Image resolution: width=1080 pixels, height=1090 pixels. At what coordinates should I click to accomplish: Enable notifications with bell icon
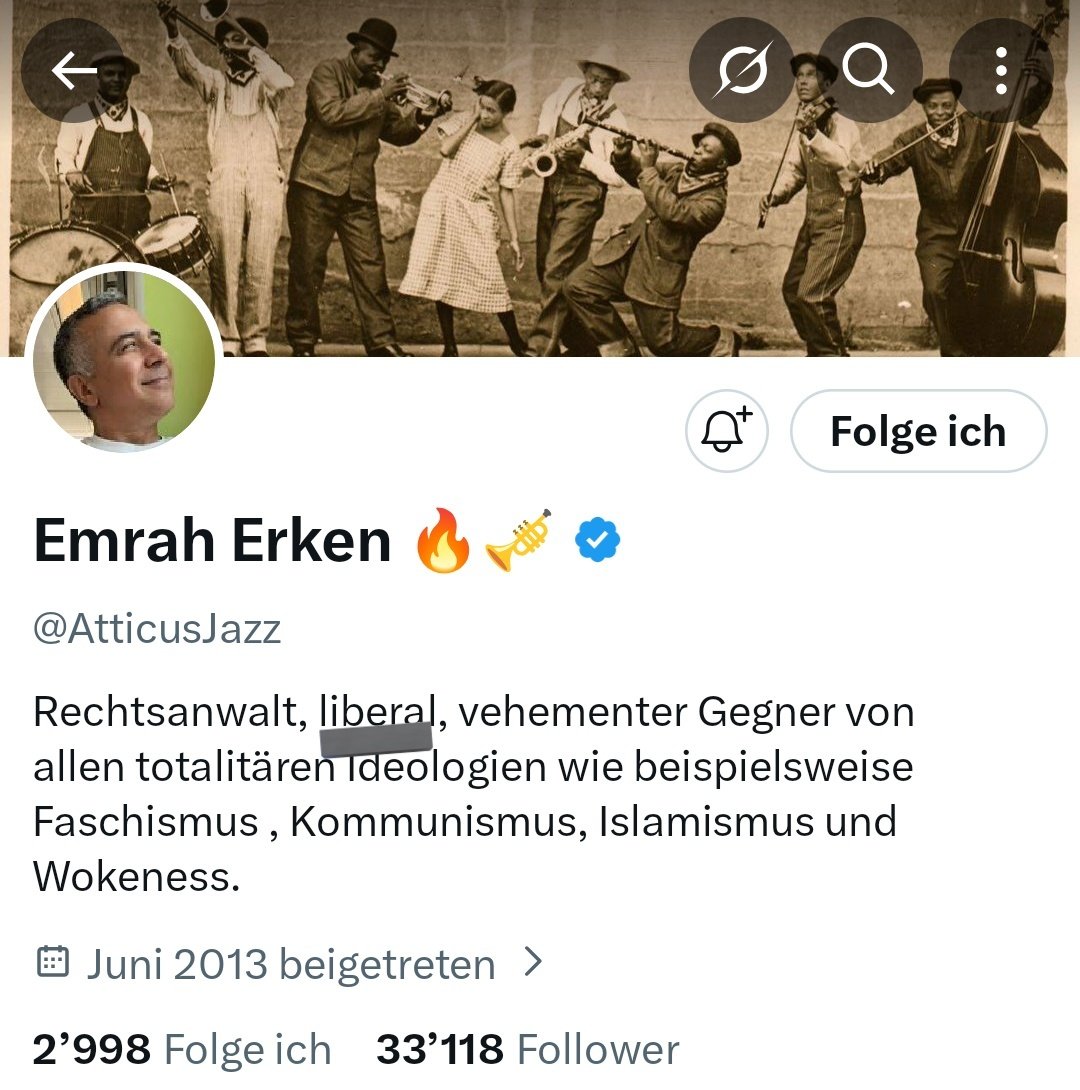pyautogui.click(x=727, y=431)
